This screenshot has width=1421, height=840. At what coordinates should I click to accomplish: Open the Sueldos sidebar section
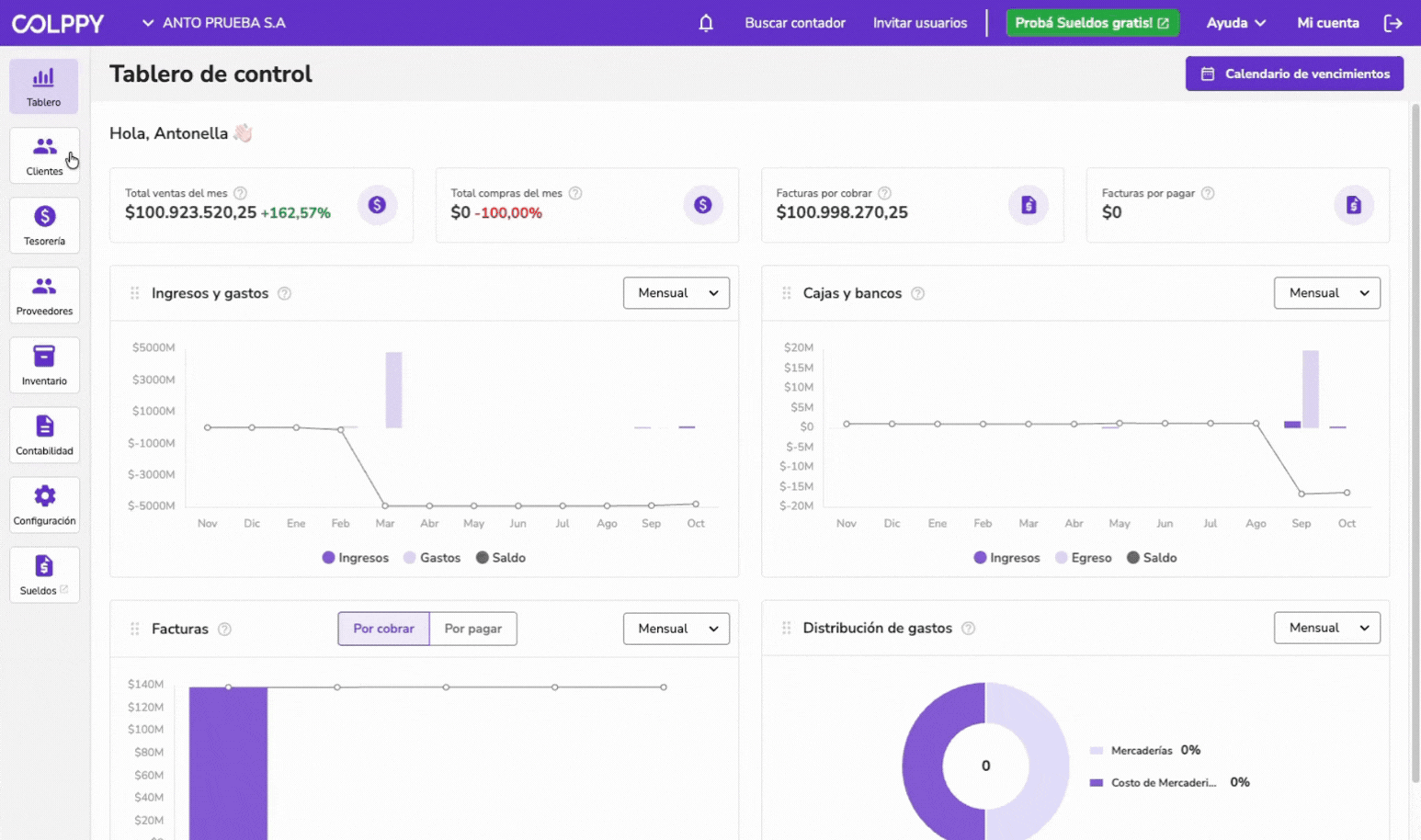point(44,575)
